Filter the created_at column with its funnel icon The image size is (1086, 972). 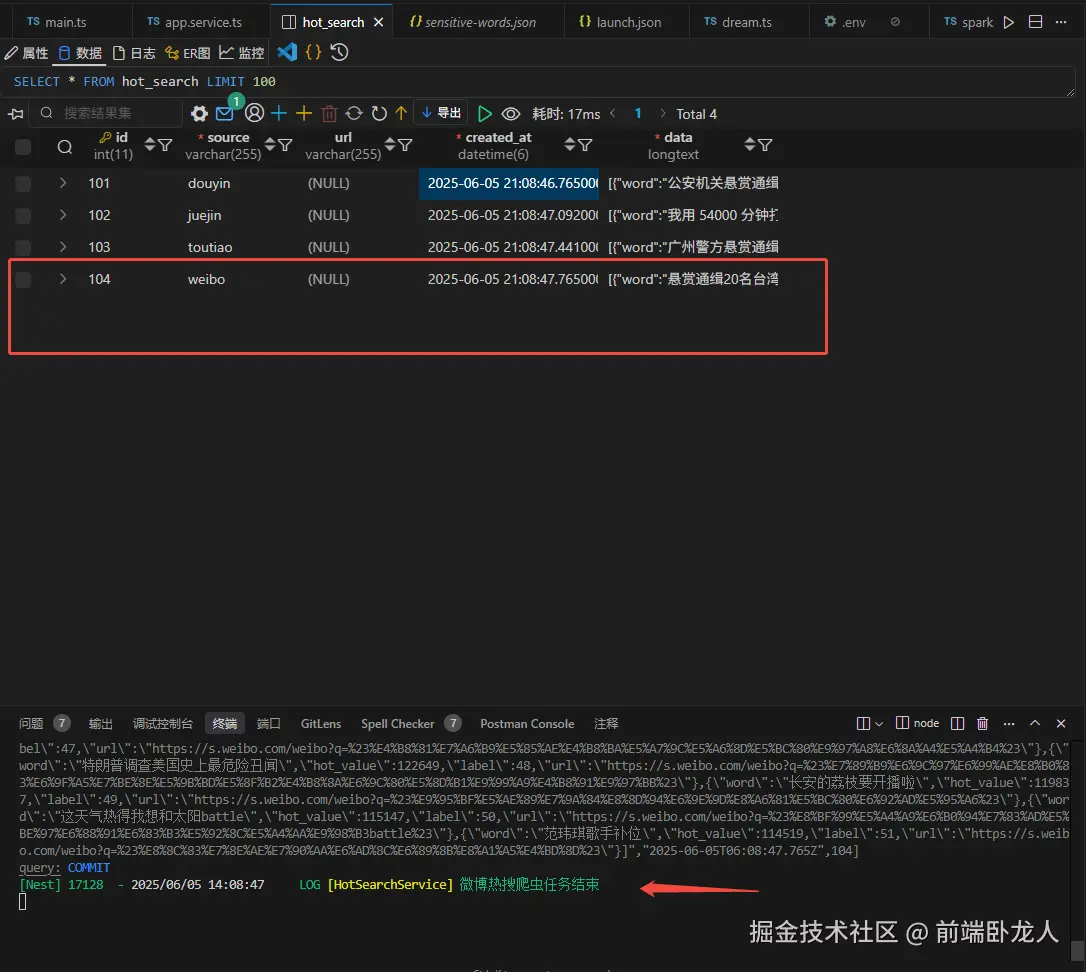click(585, 145)
